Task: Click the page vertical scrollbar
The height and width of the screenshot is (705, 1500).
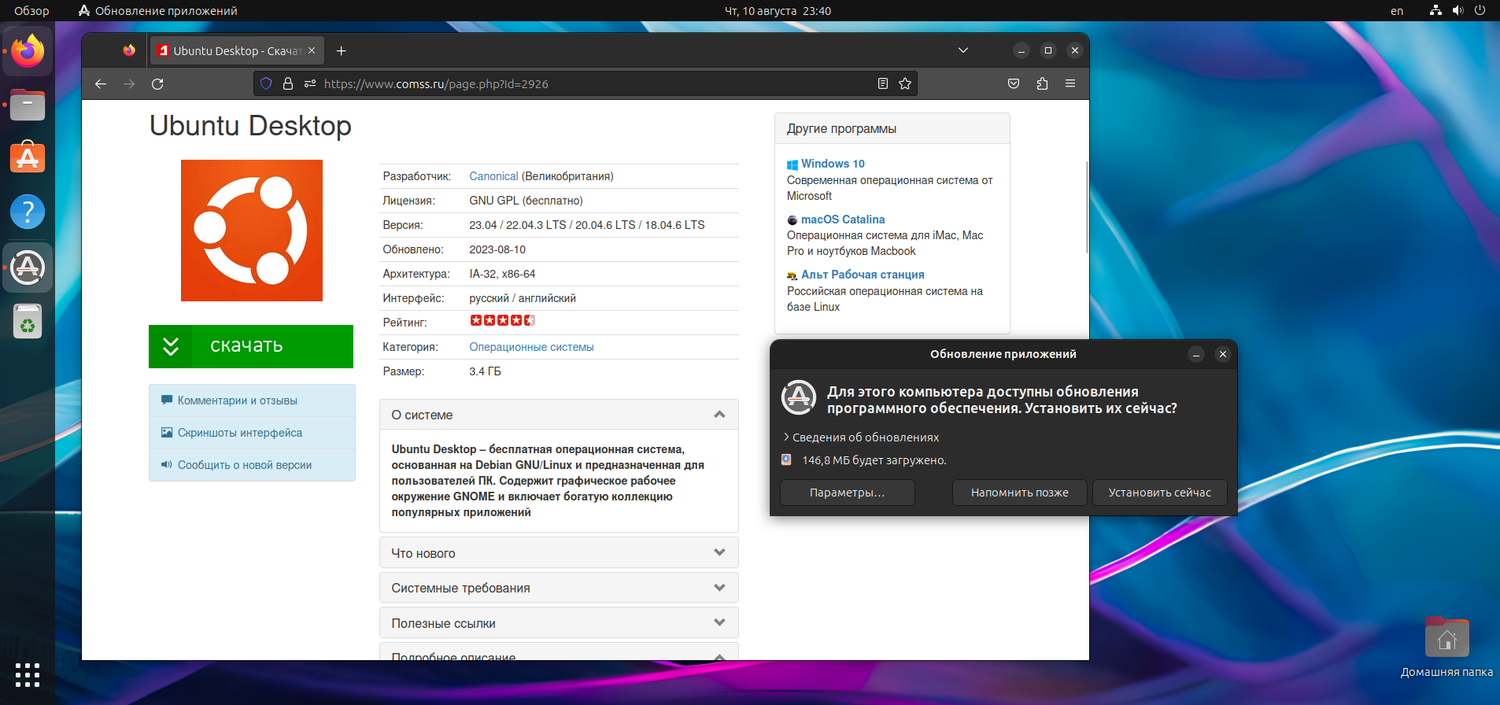Action: (x=1086, y=205)
